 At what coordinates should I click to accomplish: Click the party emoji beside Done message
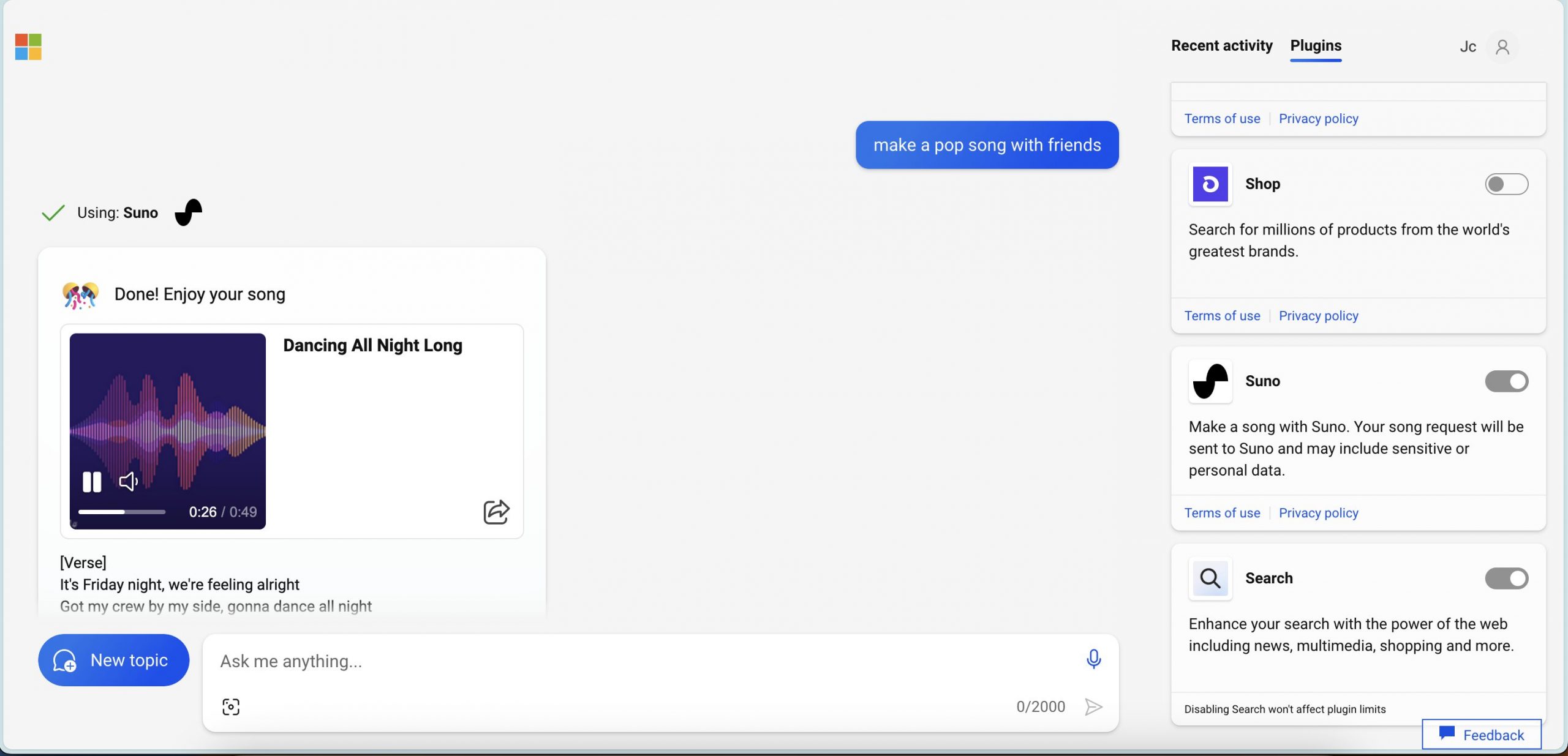pos(80,295)
